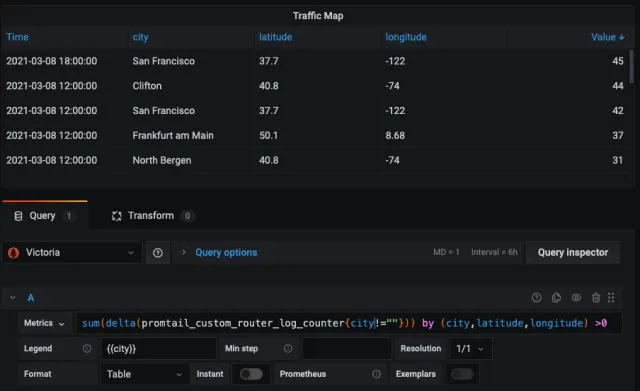Switch to the Transform tab
This screenshot has width=640, height=391.
click(x=153, y=215)
